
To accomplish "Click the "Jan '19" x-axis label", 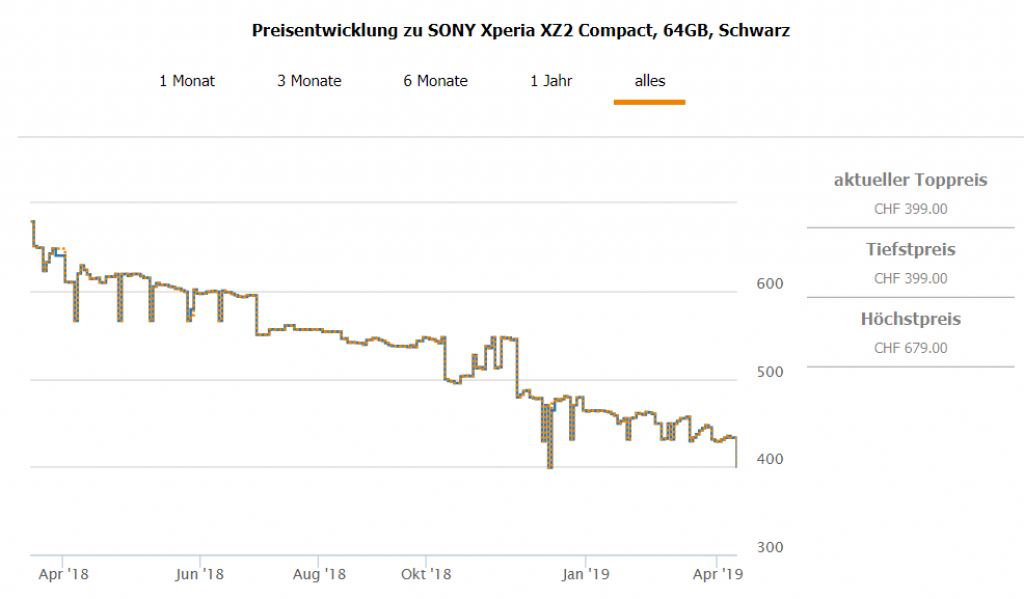I will 585,575.
